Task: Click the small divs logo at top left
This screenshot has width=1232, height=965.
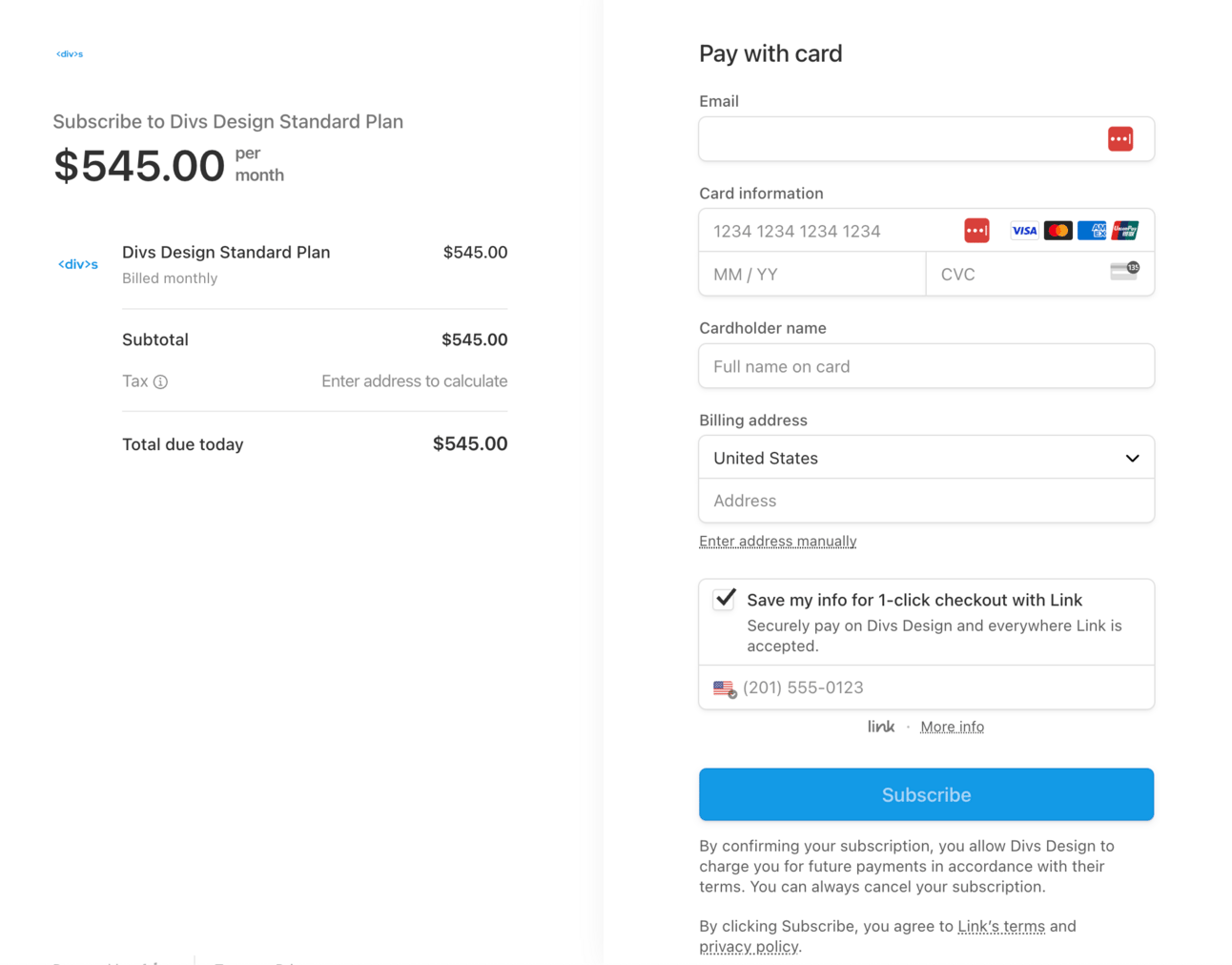Action: tap(70, 54)
